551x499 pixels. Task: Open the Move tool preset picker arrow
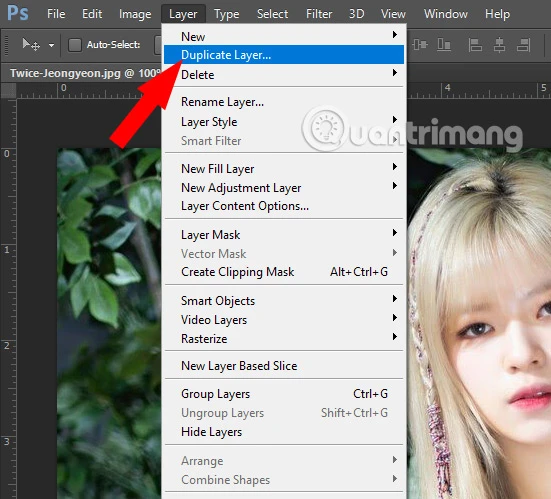tap(52, 45)
